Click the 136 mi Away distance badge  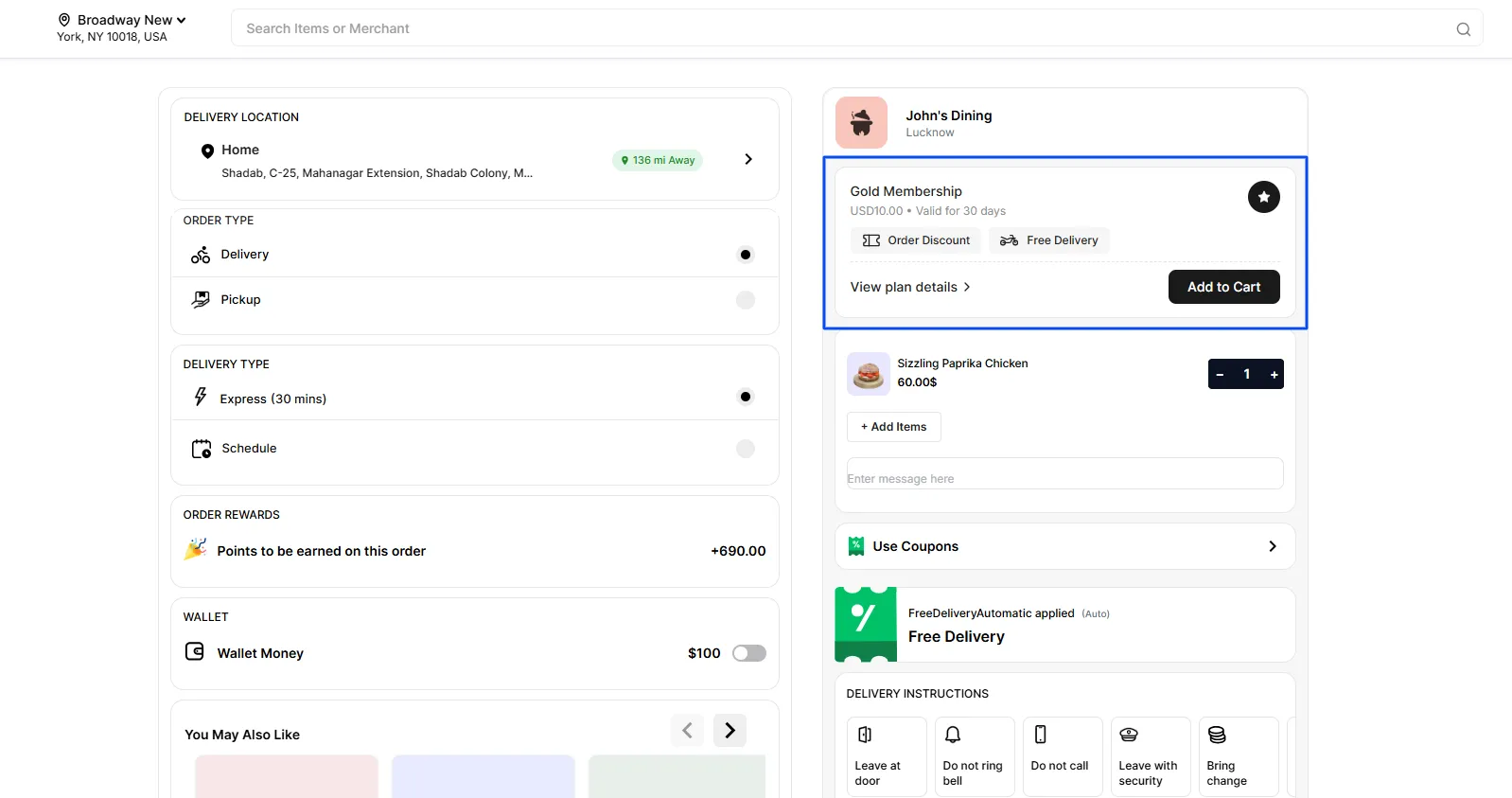point(658,160)
